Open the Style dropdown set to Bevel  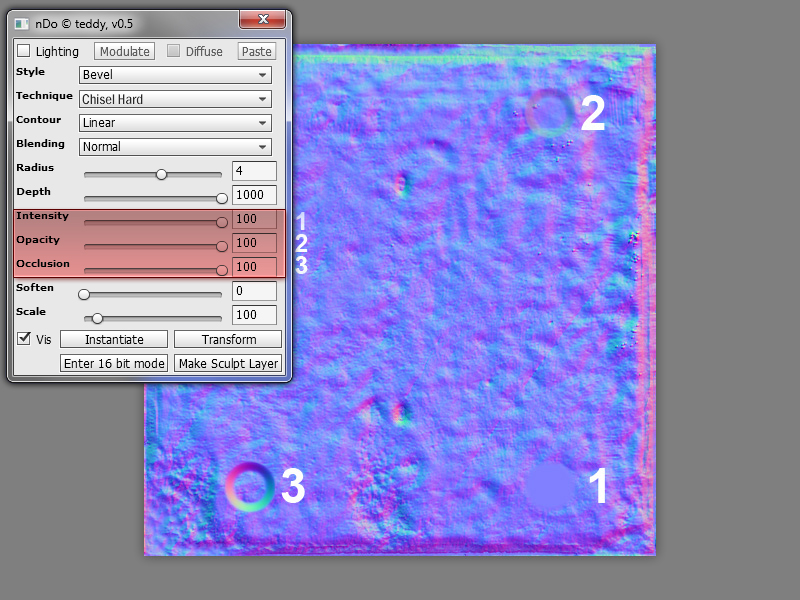click(175, 75)
